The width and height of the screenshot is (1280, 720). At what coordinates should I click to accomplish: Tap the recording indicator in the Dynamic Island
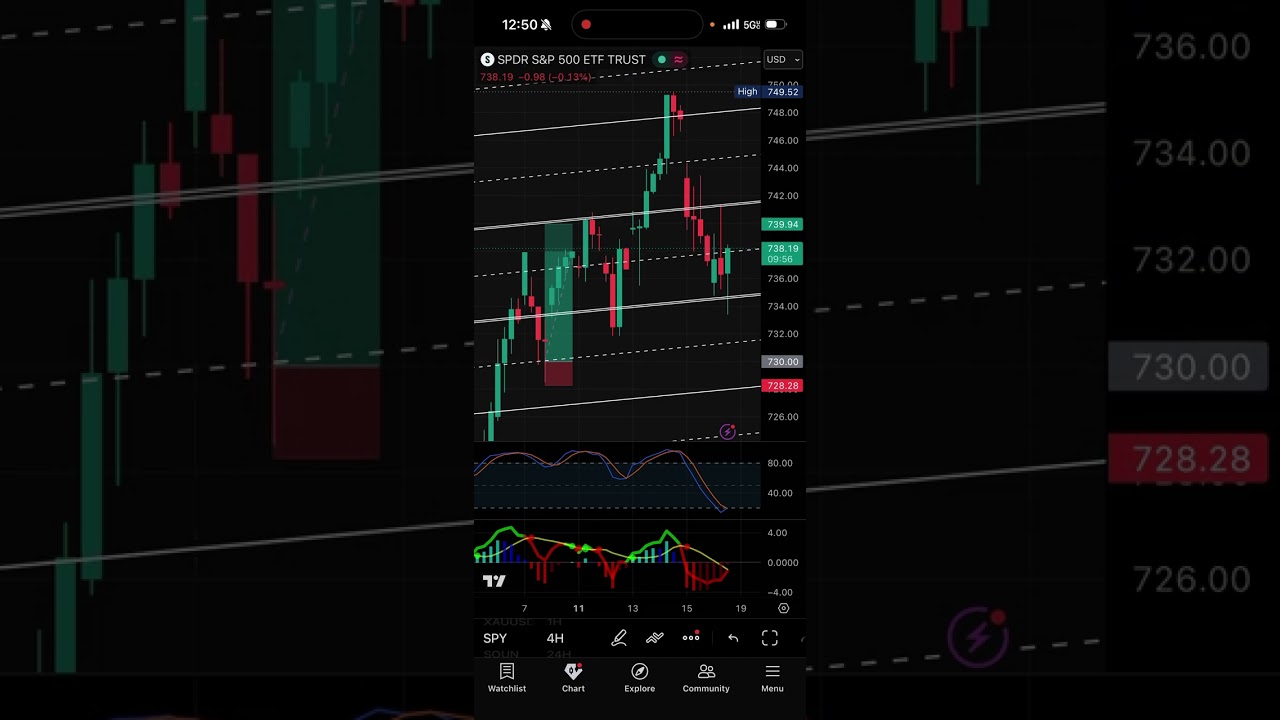point(586,24)
